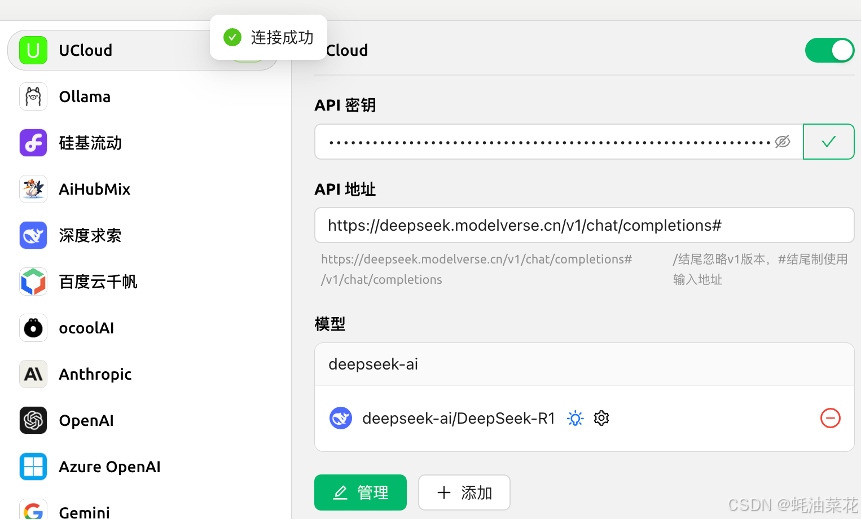Disable the UCloud provider switch
862x520 pixels.
[x=830, y=51]
